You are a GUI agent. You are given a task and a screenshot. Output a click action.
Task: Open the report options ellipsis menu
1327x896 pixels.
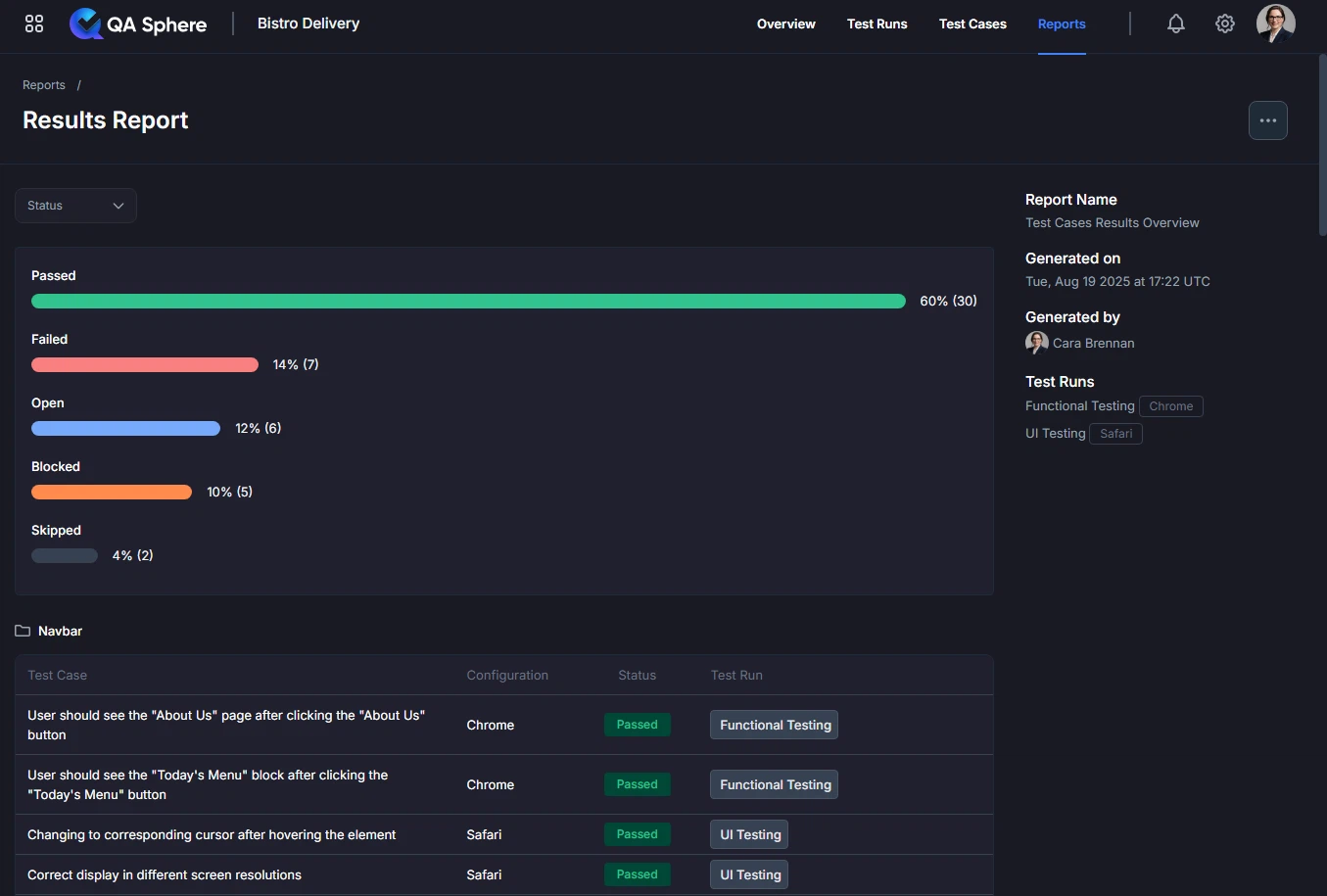click(x=1268, y=119)
